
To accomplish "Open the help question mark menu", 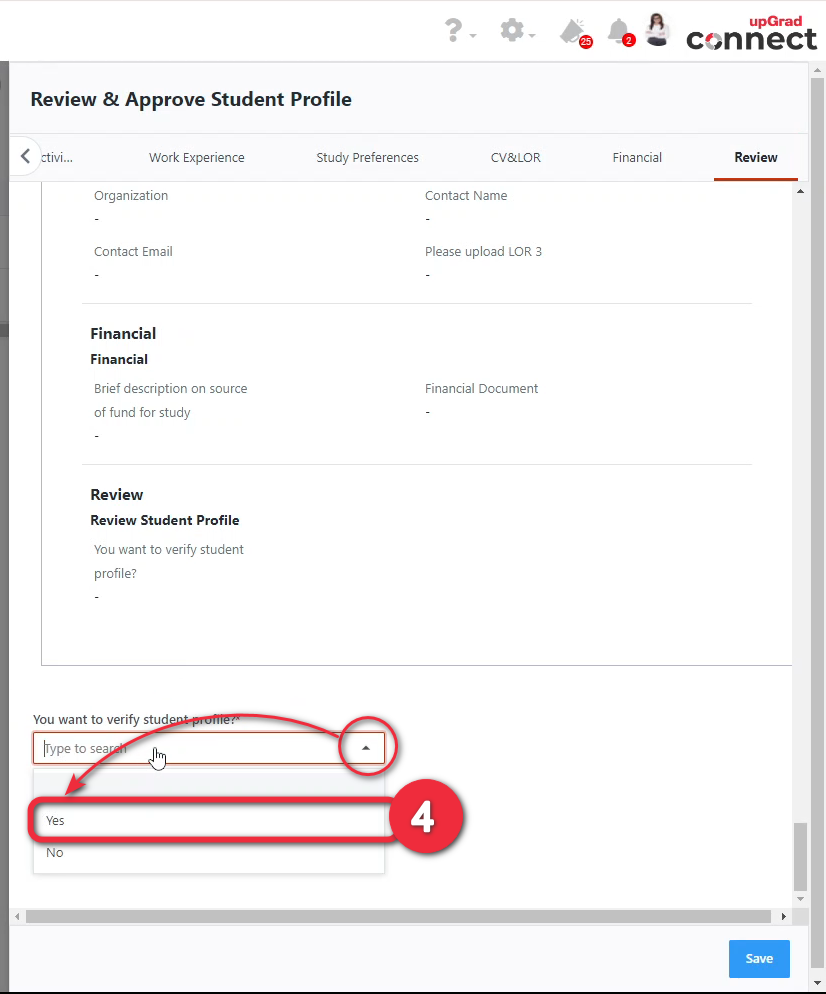I will [455, 32].
